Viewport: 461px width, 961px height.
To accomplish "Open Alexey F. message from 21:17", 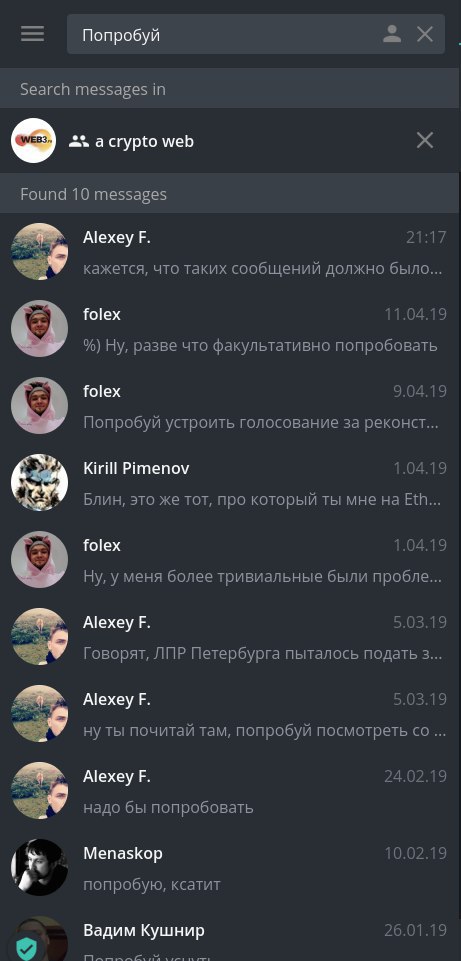I will [230, 252].
